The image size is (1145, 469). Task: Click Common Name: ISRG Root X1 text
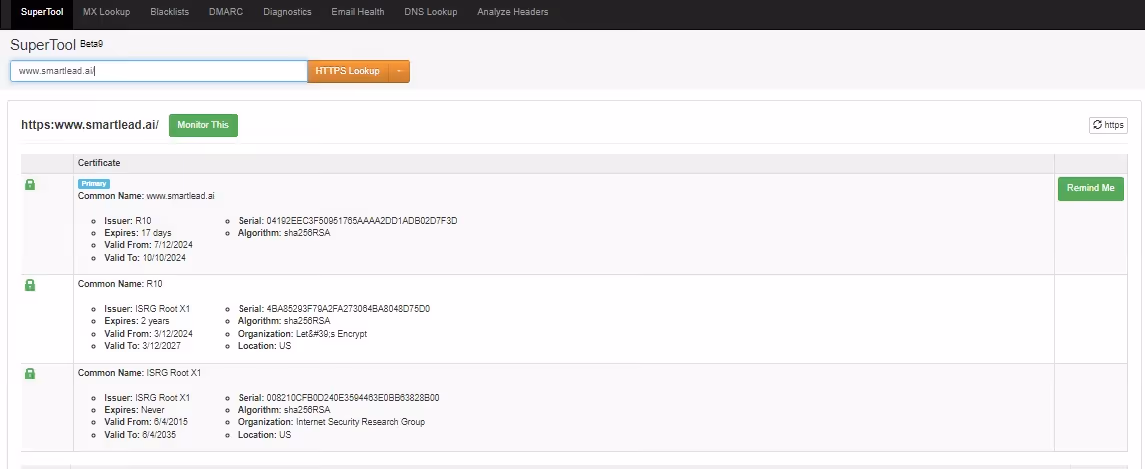point(139,373)
